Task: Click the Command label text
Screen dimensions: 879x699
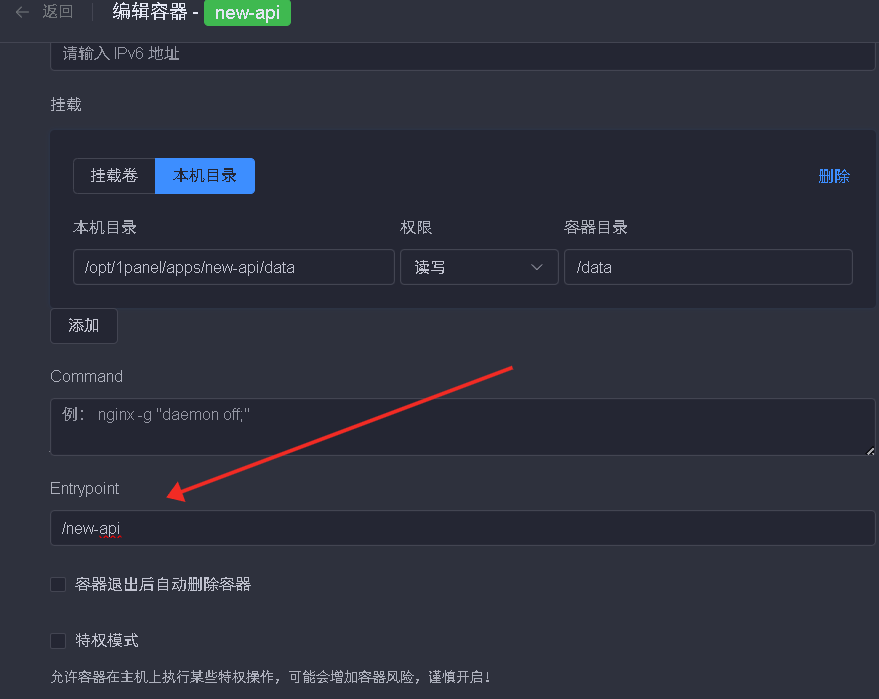Action: [86, 376]
